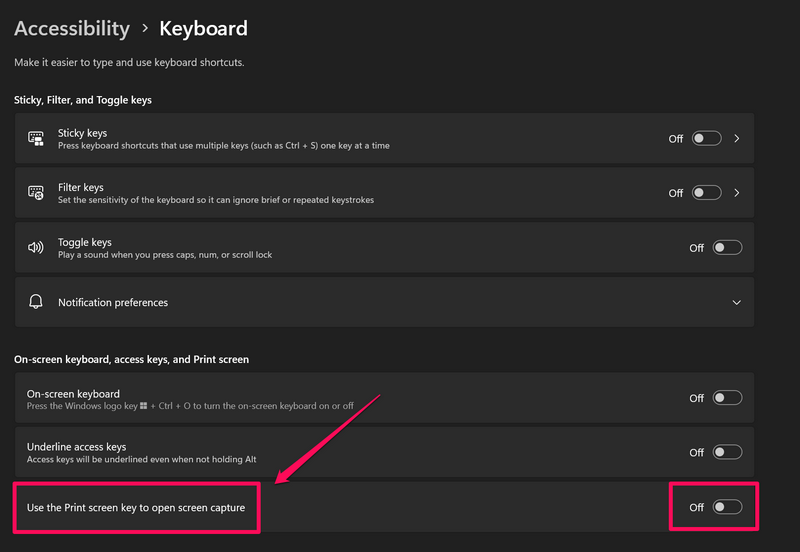Enable the Sticky keys toggle switch
This screenshot has width=800, height=552.
[706, 139]
